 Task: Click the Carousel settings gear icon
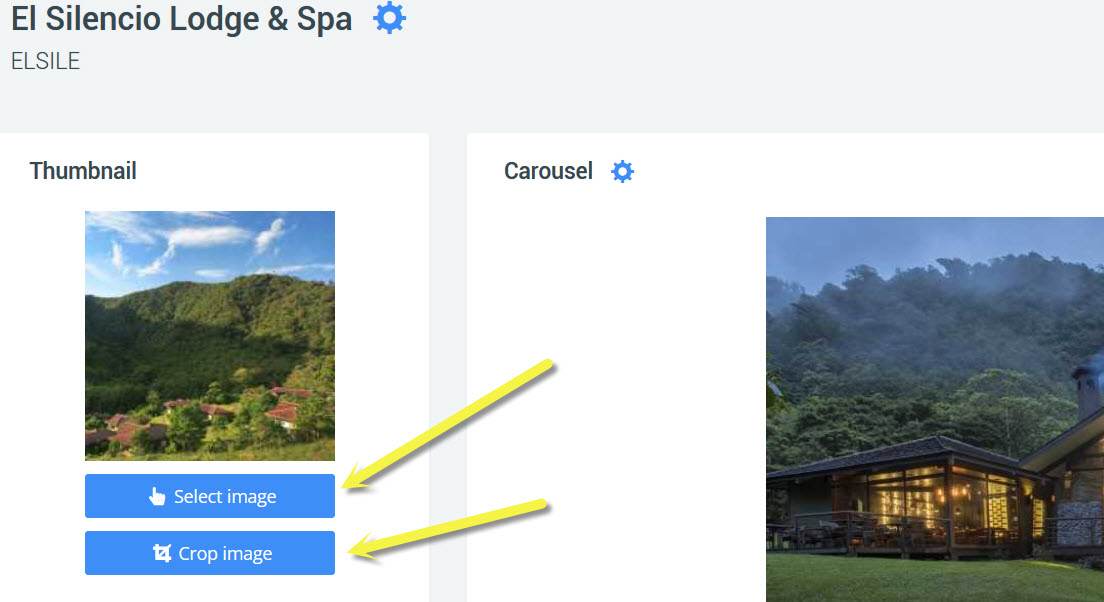(622, 172)
